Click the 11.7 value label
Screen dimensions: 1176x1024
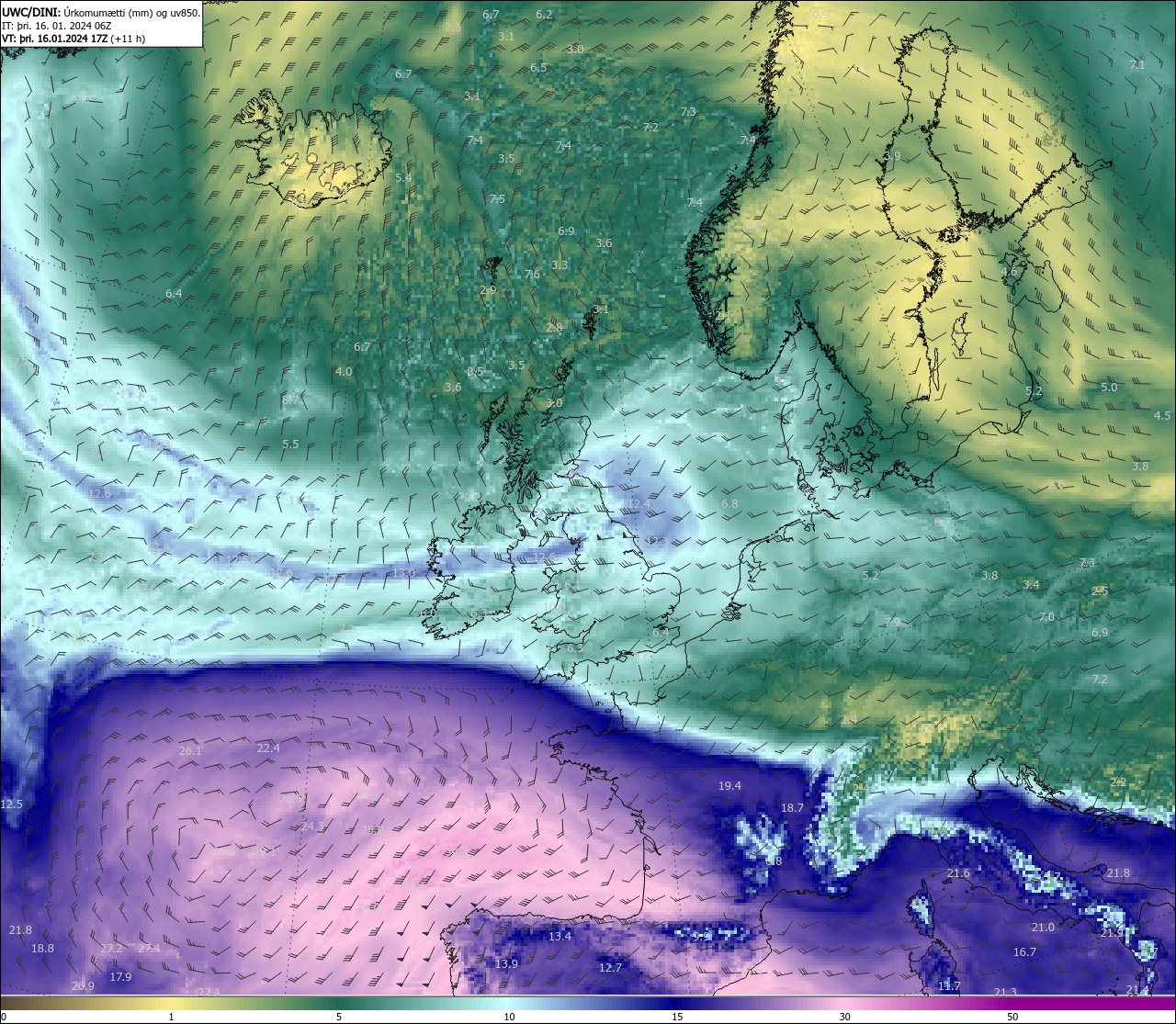click(x=949, y=985)
